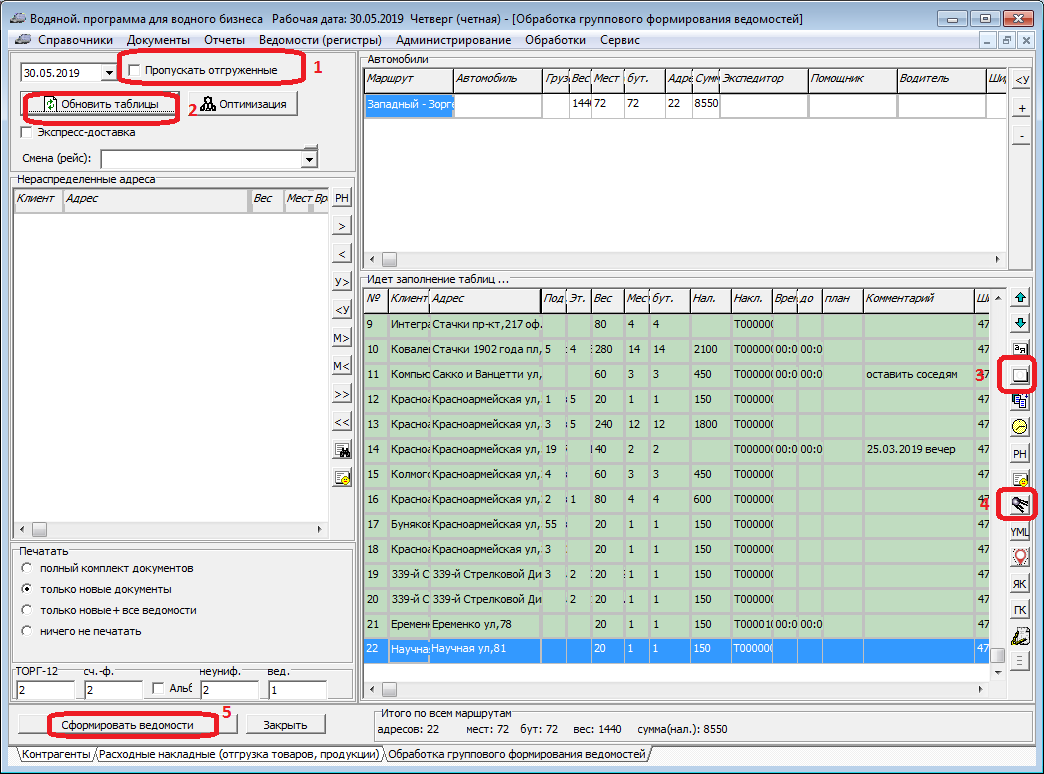Select 'полный комплект документов' radio option
This screenshot has width=1044, height=774.
point(27,568)
